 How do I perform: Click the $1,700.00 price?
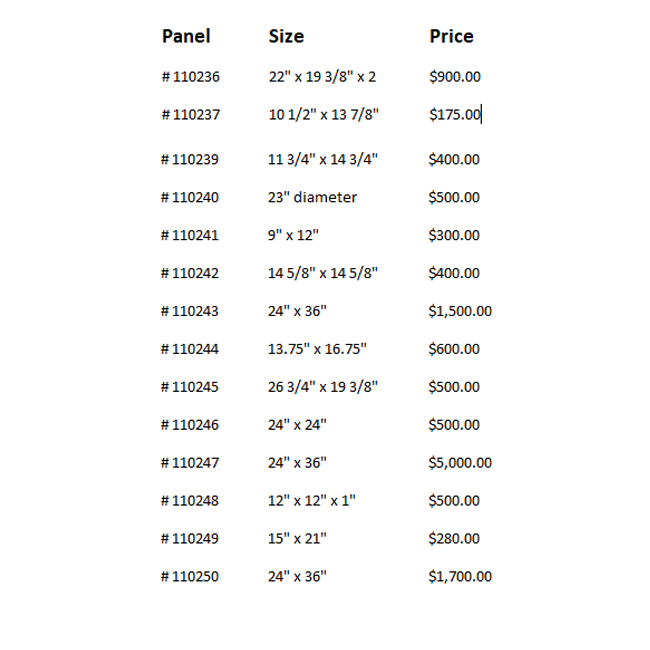tap(459, 577)
